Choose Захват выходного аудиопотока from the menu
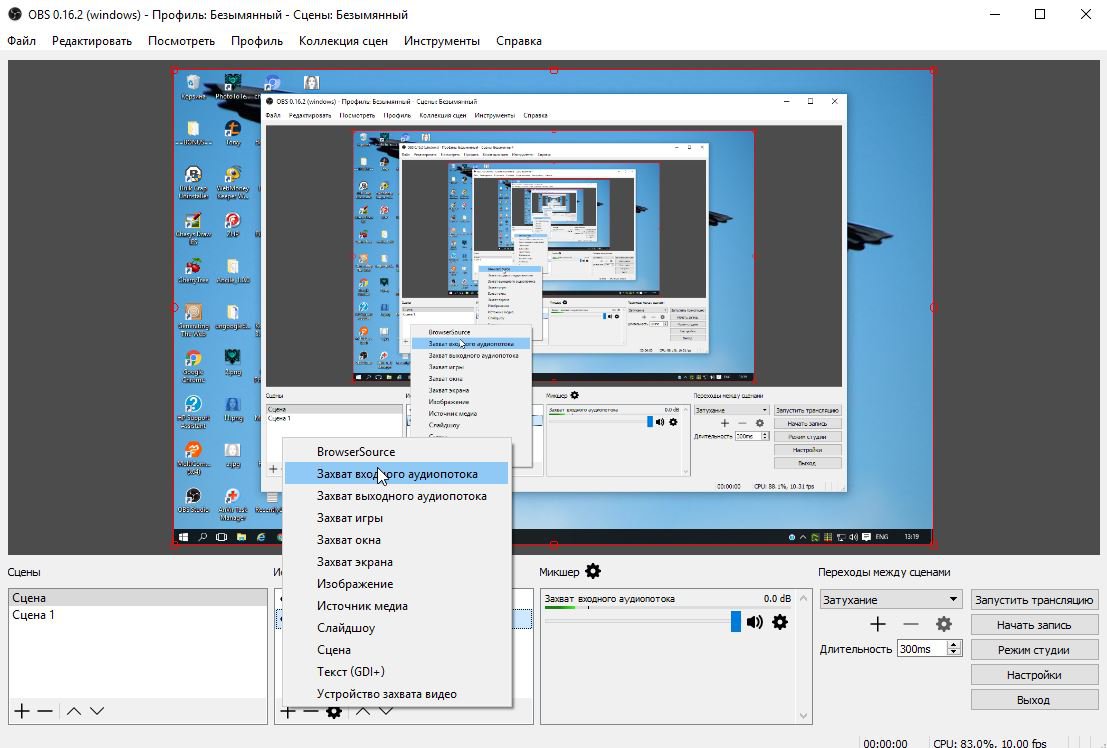 coord(397,496)
